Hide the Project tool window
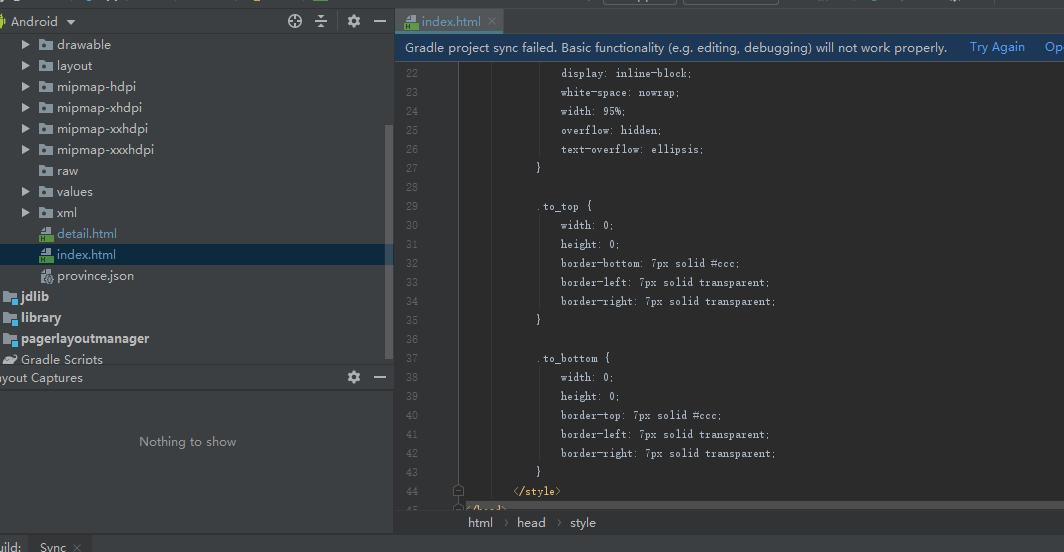Viewport: 1064px width, 552px height. pyautogui.click(x=380, y=21)
